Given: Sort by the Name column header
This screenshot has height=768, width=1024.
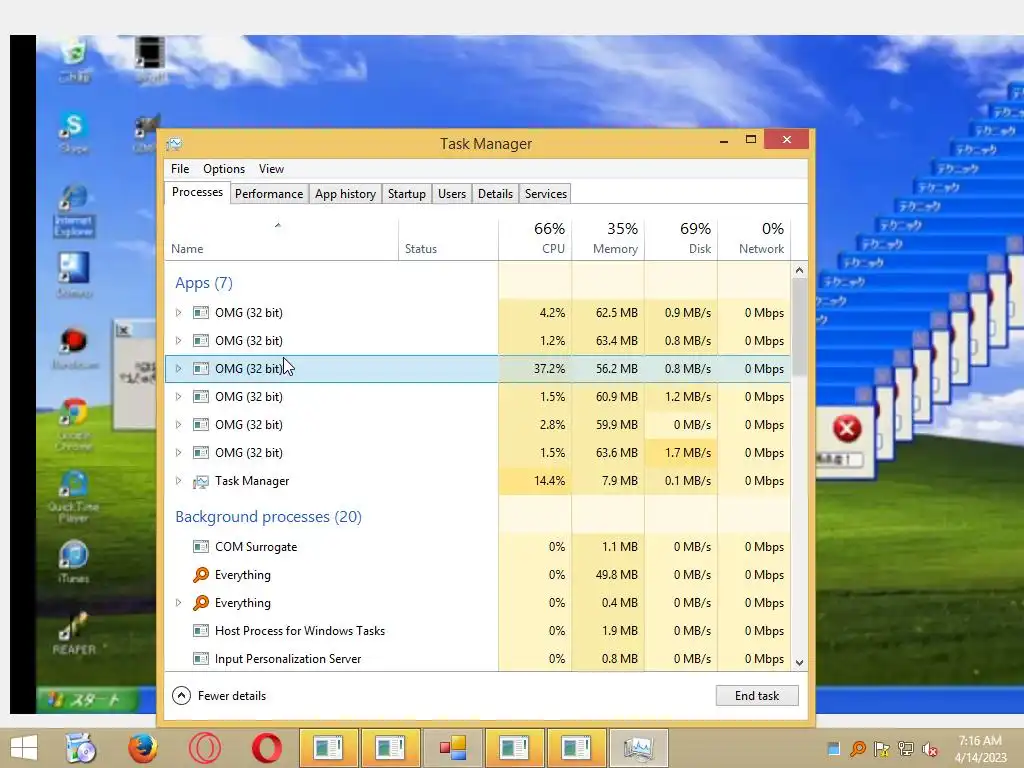Looking at the screenshot, I should click(281, 239).
